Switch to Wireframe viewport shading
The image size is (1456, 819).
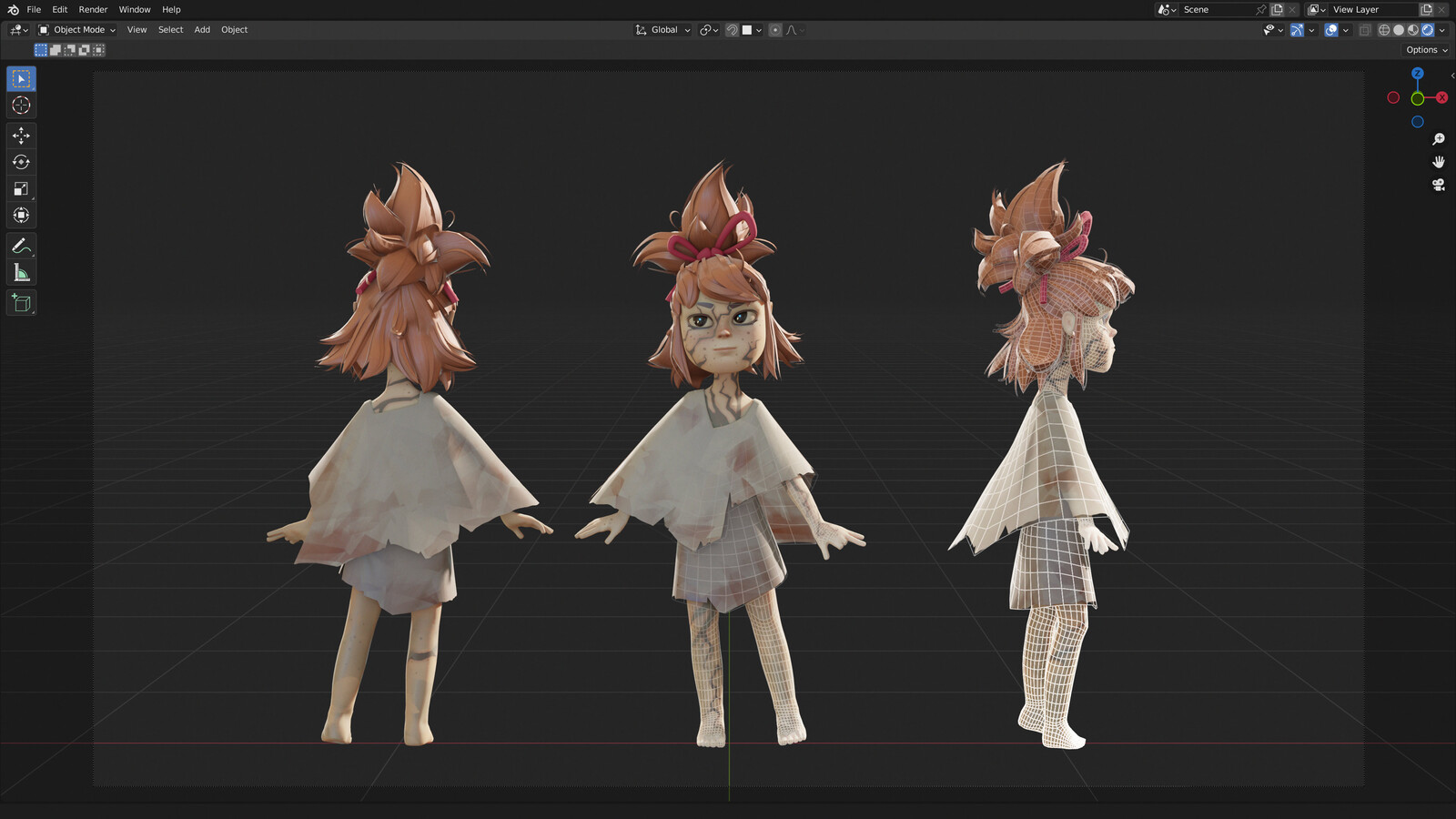(x=1384, y=30)
